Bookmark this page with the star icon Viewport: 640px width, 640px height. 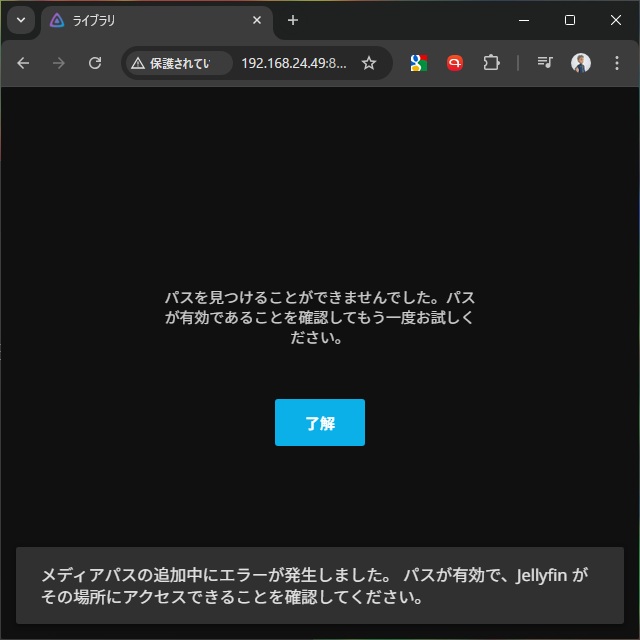pos(368,63)
